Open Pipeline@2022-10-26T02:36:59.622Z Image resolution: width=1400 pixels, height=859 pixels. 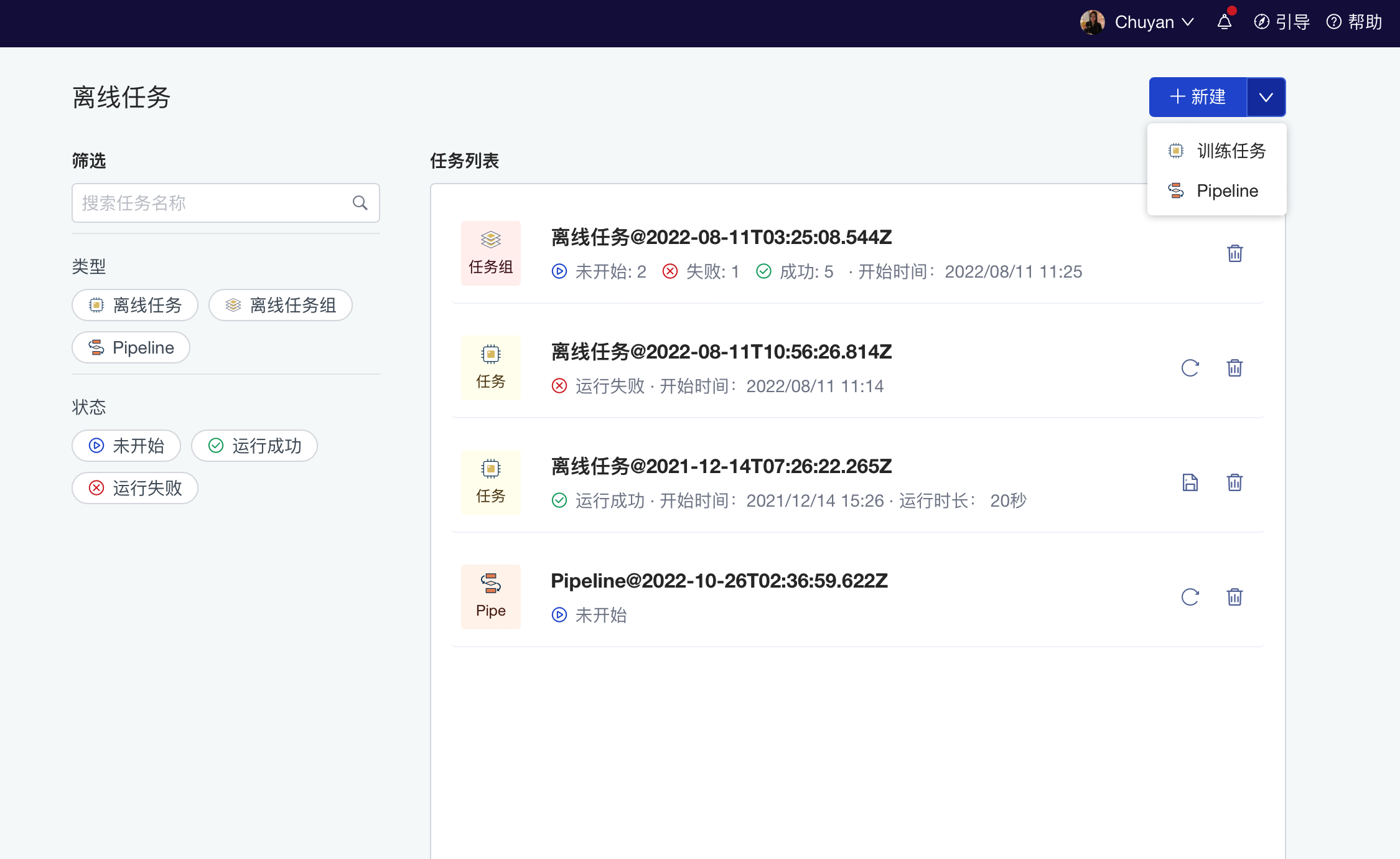click(x=719, y=581)
